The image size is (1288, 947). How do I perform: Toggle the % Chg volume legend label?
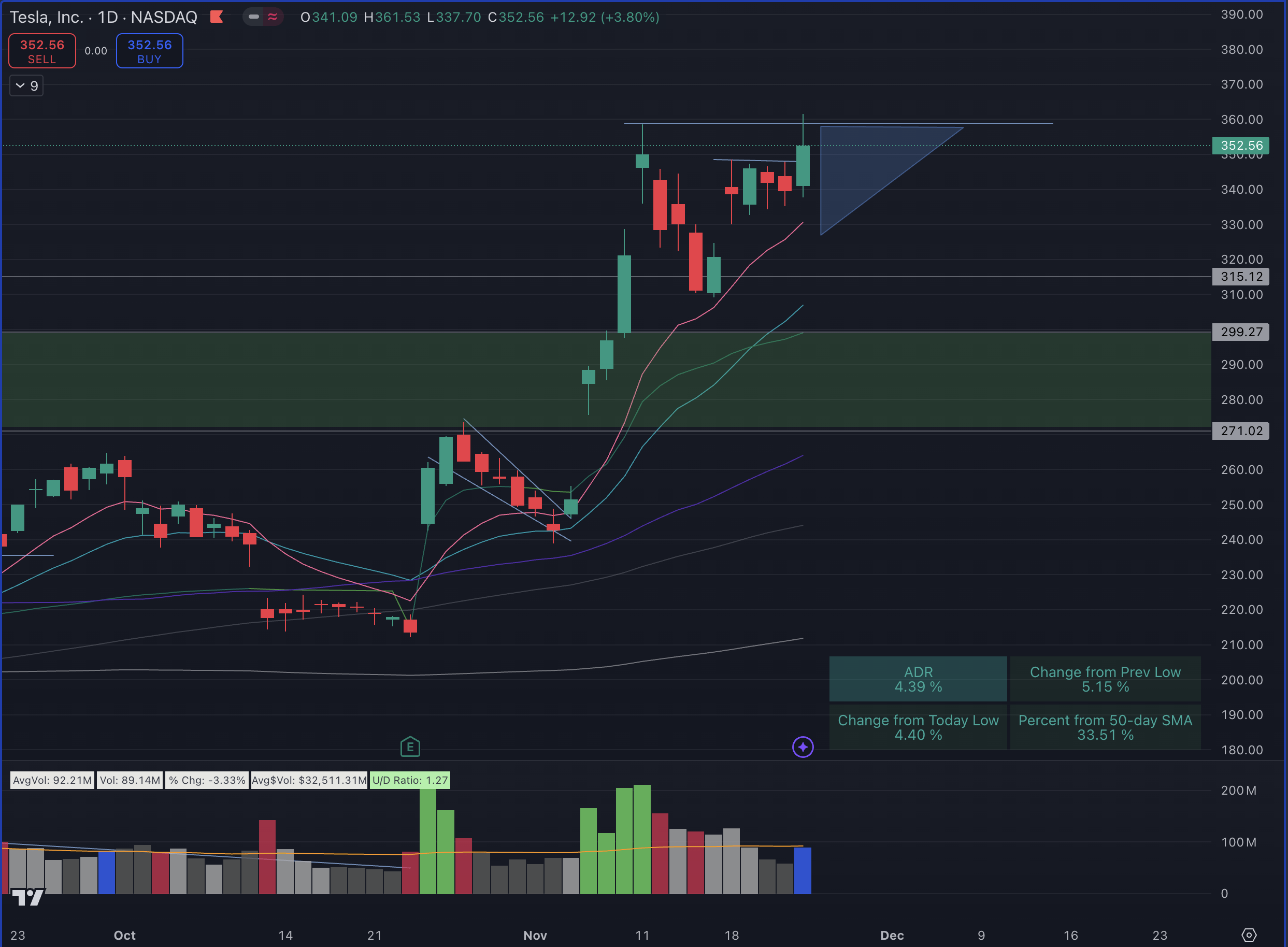click(207, 780)
